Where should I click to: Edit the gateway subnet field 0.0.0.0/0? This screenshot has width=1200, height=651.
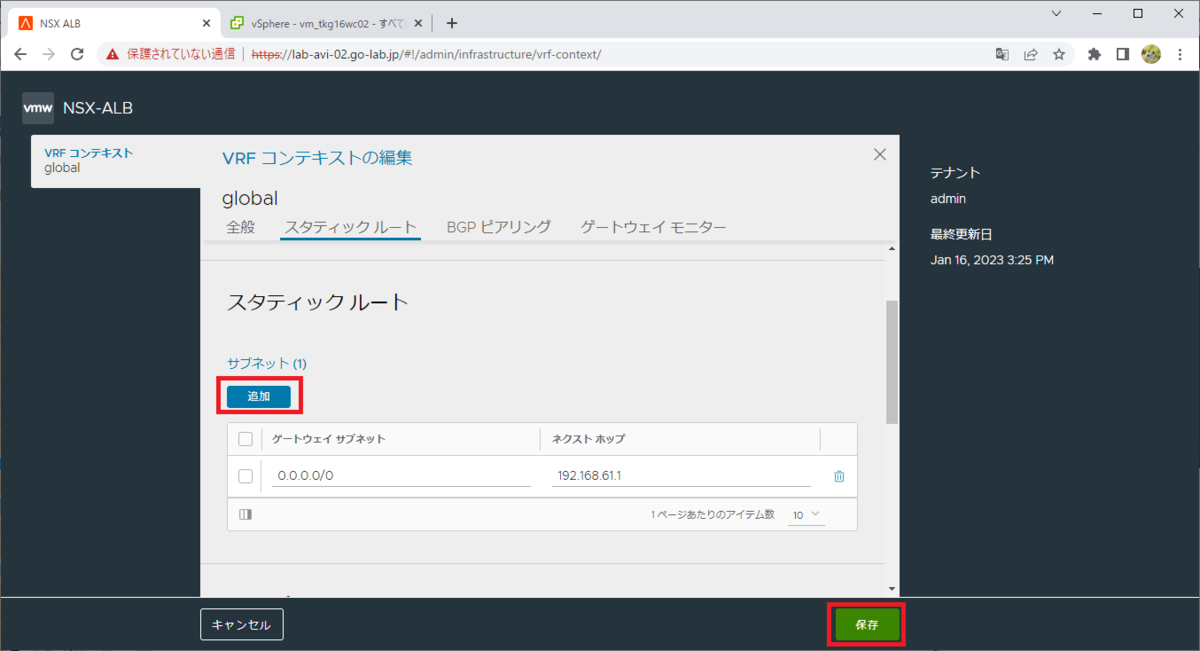(401, 476)
